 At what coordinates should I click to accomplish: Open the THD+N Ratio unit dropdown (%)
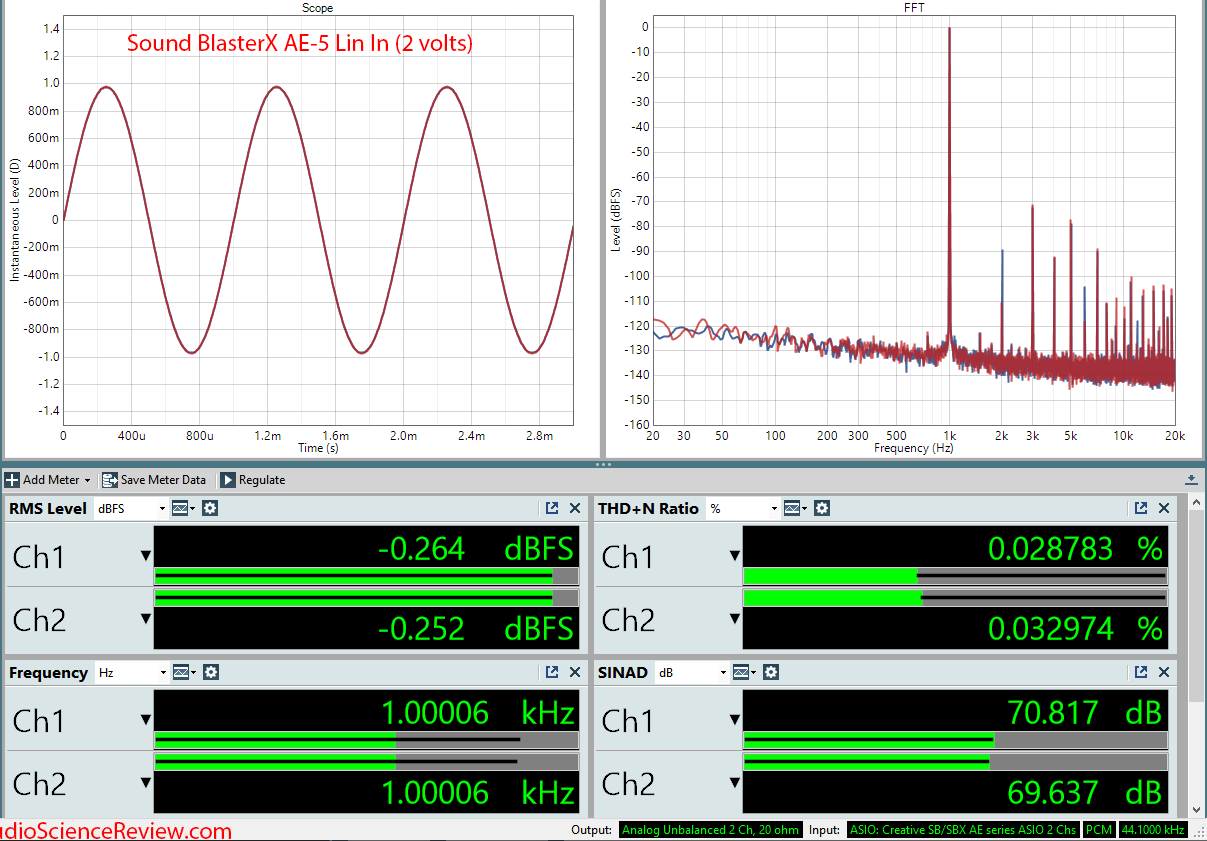742,508
